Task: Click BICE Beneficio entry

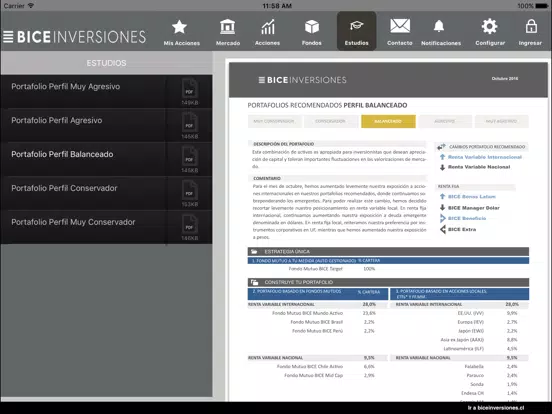Action: 463,218
